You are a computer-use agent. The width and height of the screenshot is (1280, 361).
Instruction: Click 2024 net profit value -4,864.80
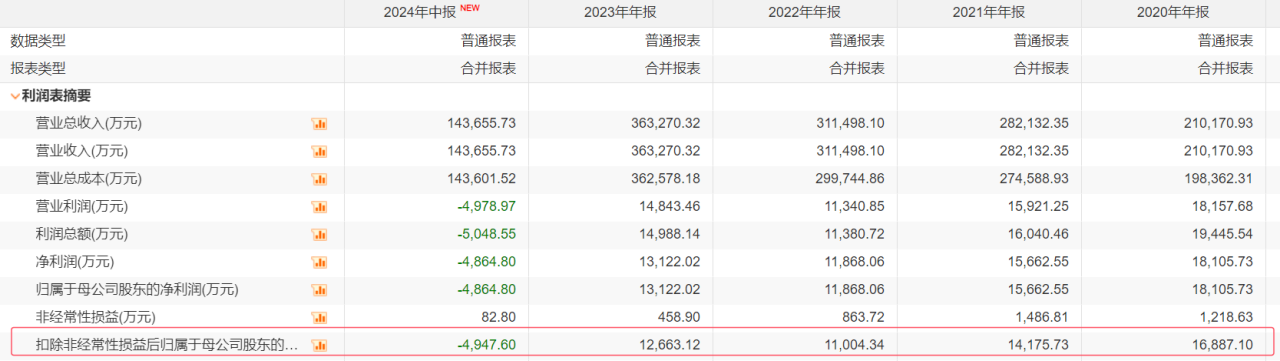pos(487,262)
